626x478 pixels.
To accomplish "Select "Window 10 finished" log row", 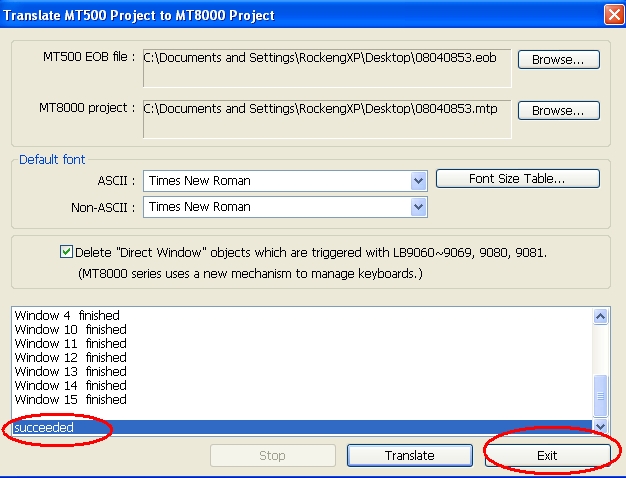I will (302, 329).
